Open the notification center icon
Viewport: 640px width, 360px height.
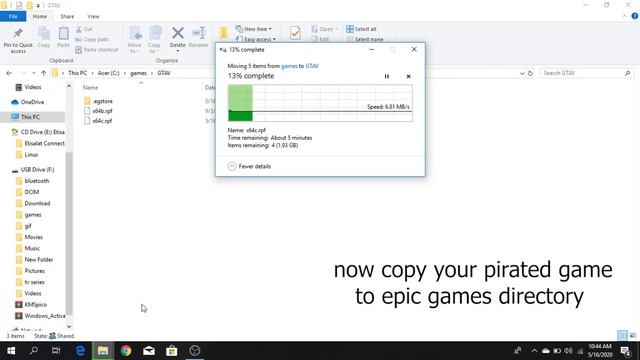click(626, 351)
